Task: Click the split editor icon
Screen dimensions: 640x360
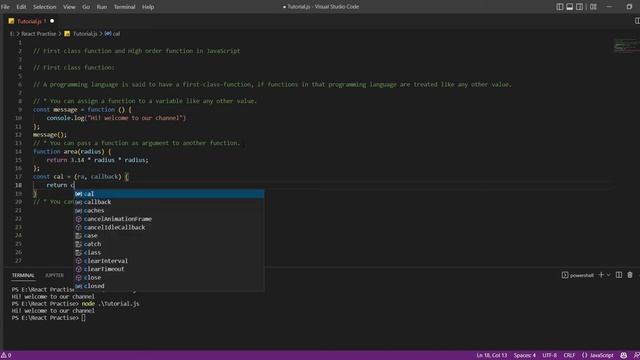Action: click(x=637, y=21)
